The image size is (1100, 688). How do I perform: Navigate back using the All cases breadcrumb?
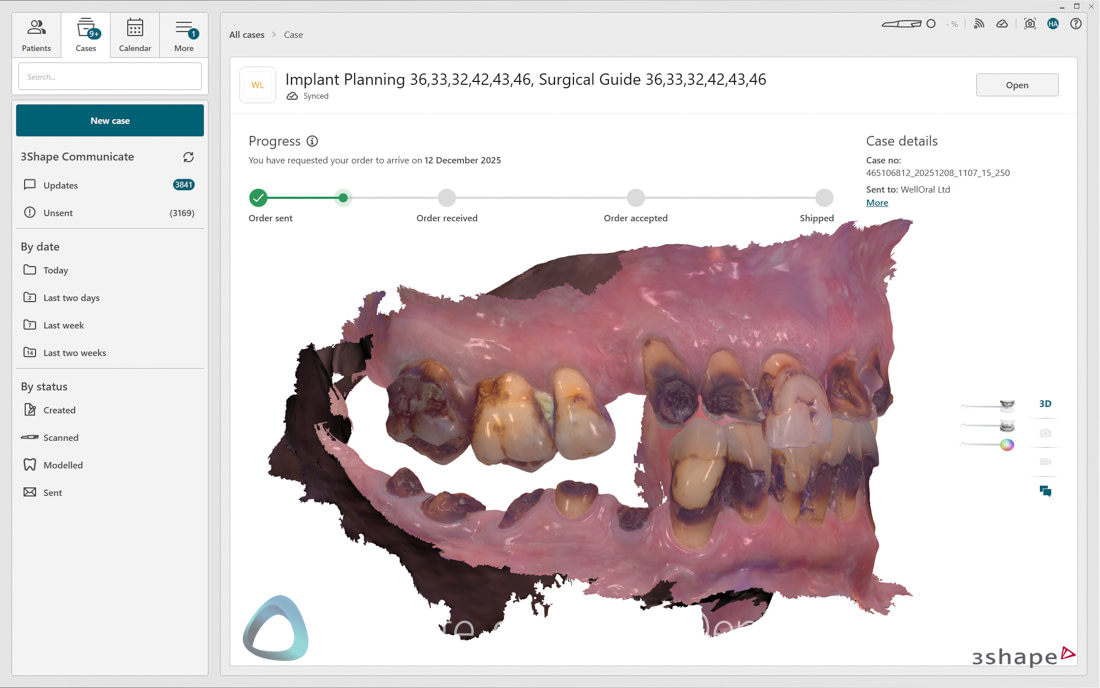pos(246,34)
